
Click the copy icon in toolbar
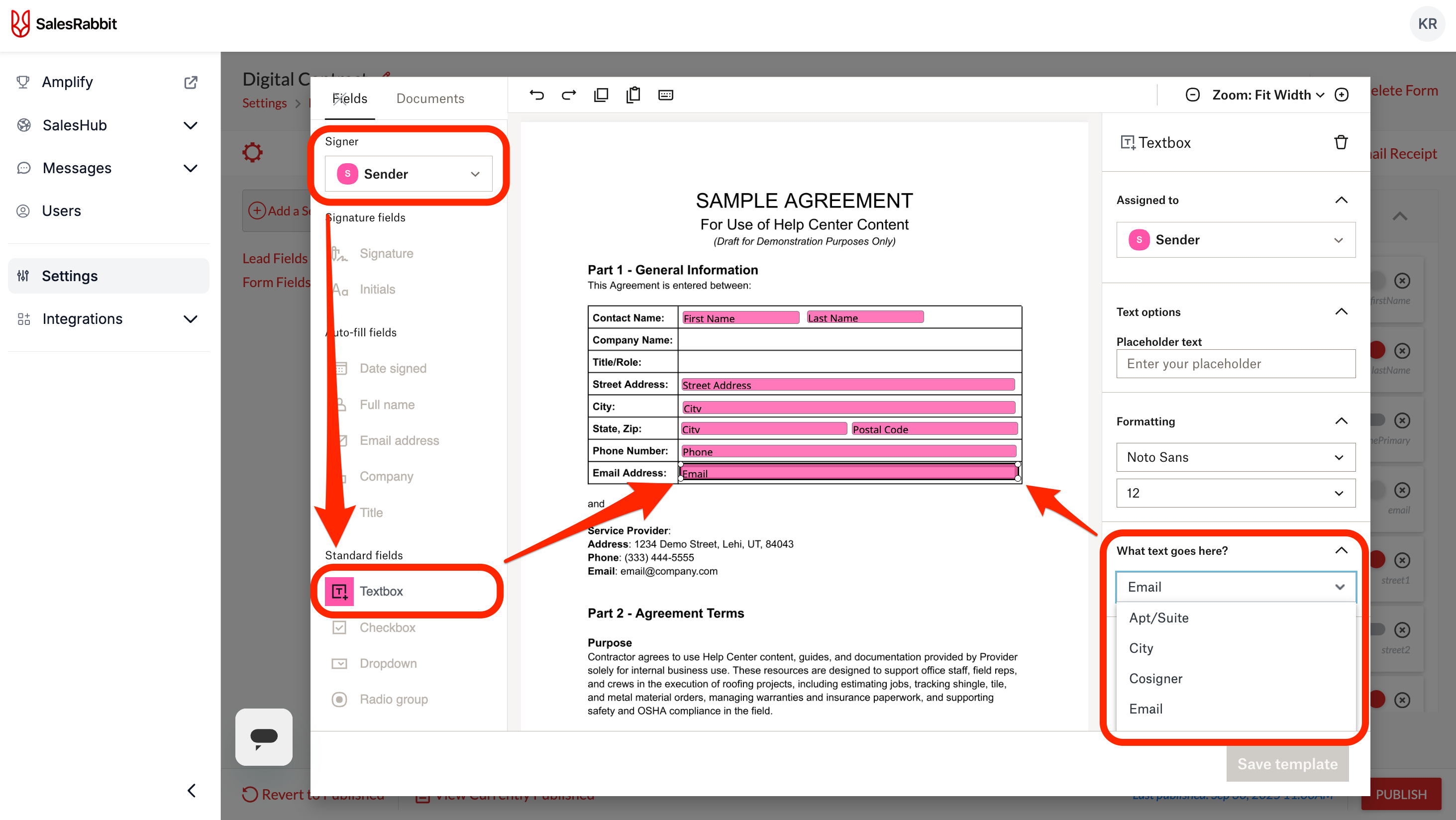[x=601, y=95]
